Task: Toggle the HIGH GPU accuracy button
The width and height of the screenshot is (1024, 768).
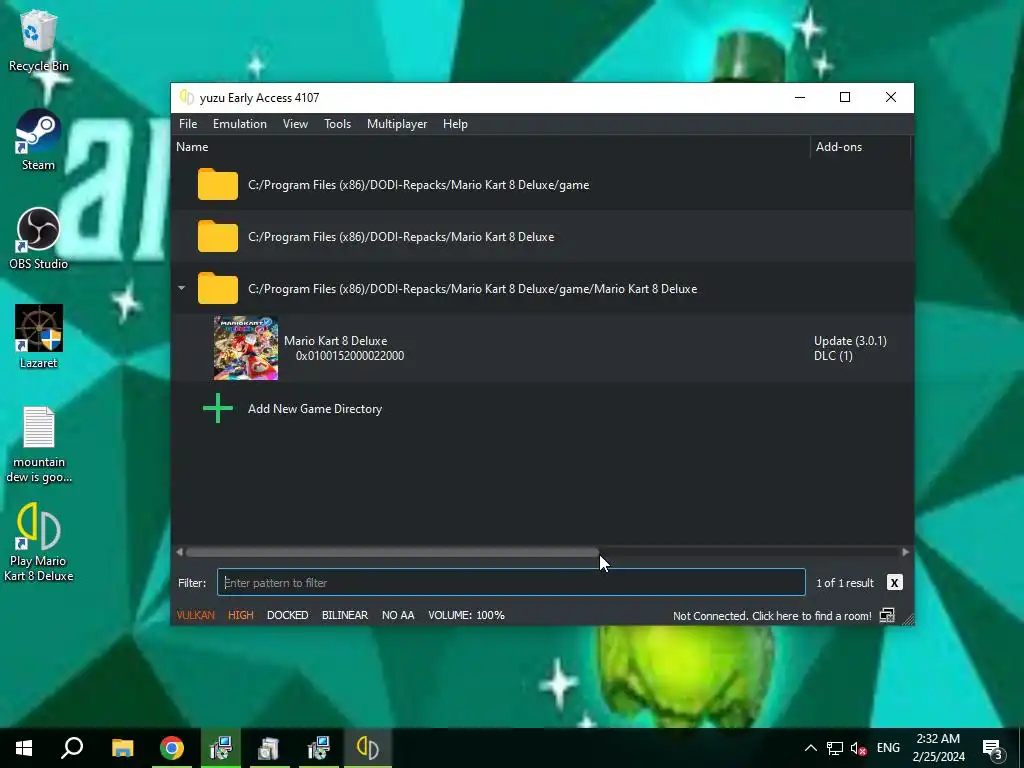Action: [x=240, y=615]
